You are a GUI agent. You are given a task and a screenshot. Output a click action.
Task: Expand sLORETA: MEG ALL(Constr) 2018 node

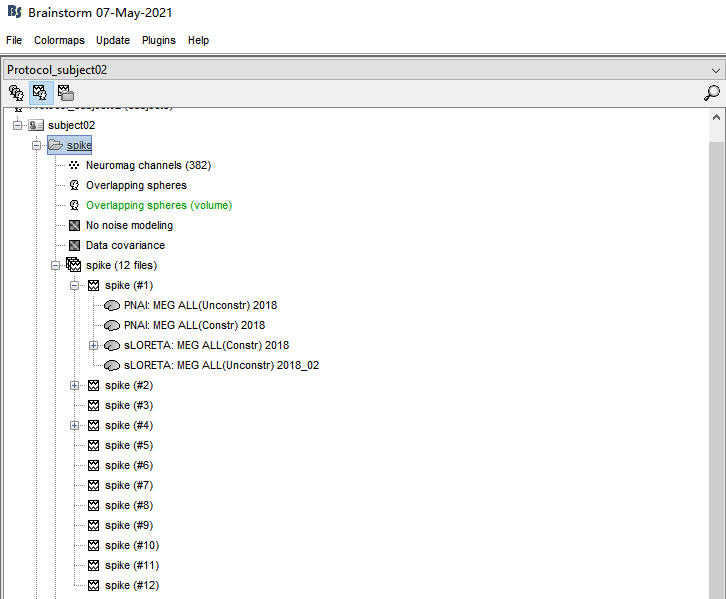94,345
